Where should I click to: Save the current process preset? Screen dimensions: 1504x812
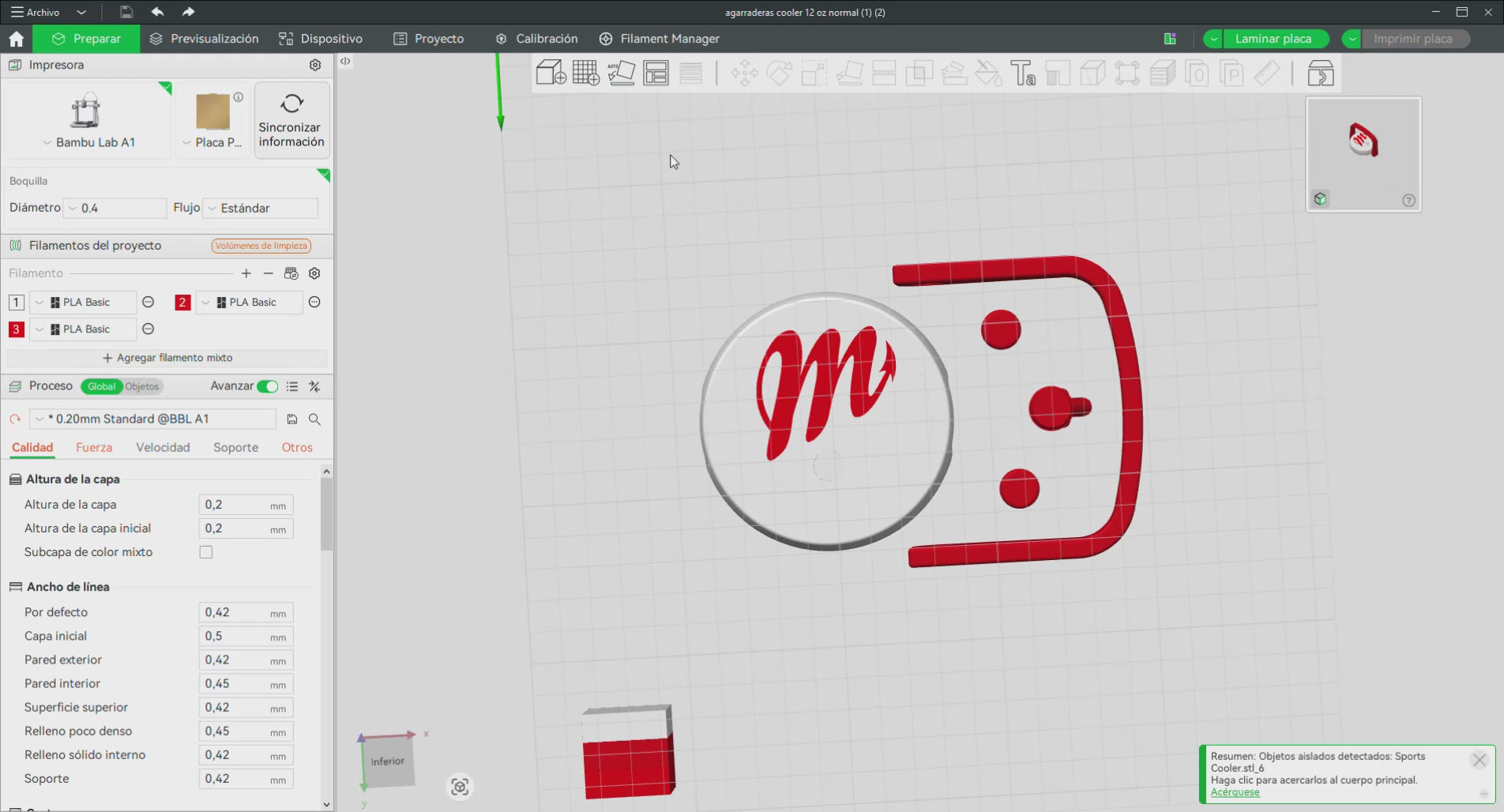point(292,419)
